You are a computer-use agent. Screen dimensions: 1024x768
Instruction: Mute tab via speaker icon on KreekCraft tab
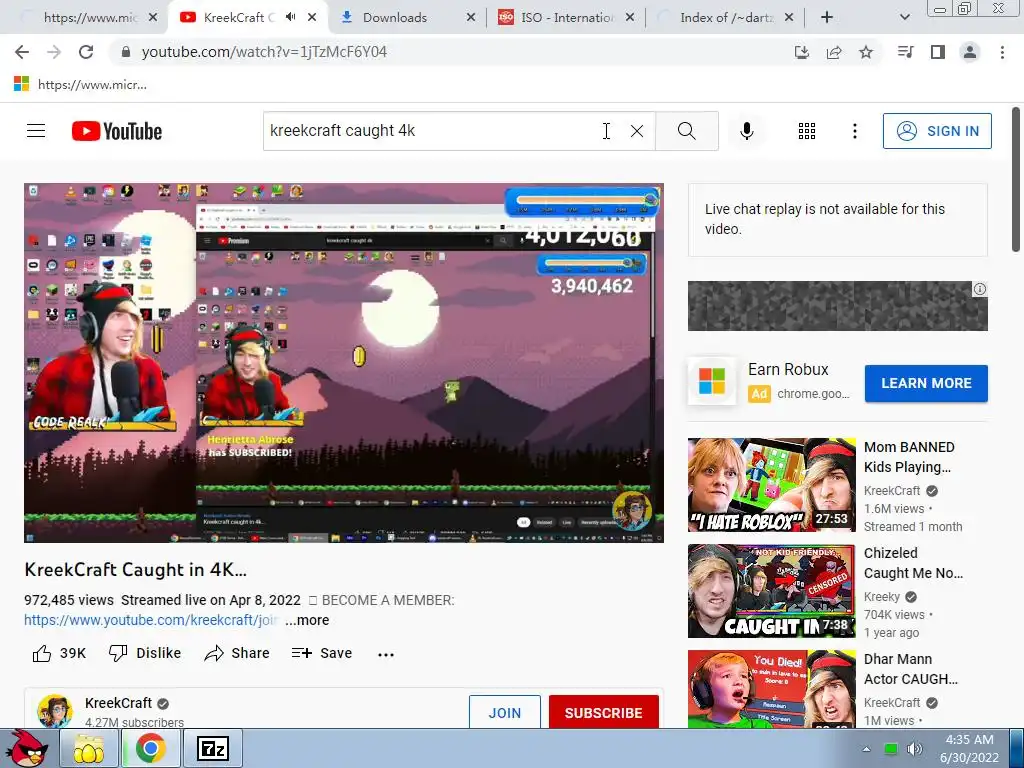(x=291, y=17)
